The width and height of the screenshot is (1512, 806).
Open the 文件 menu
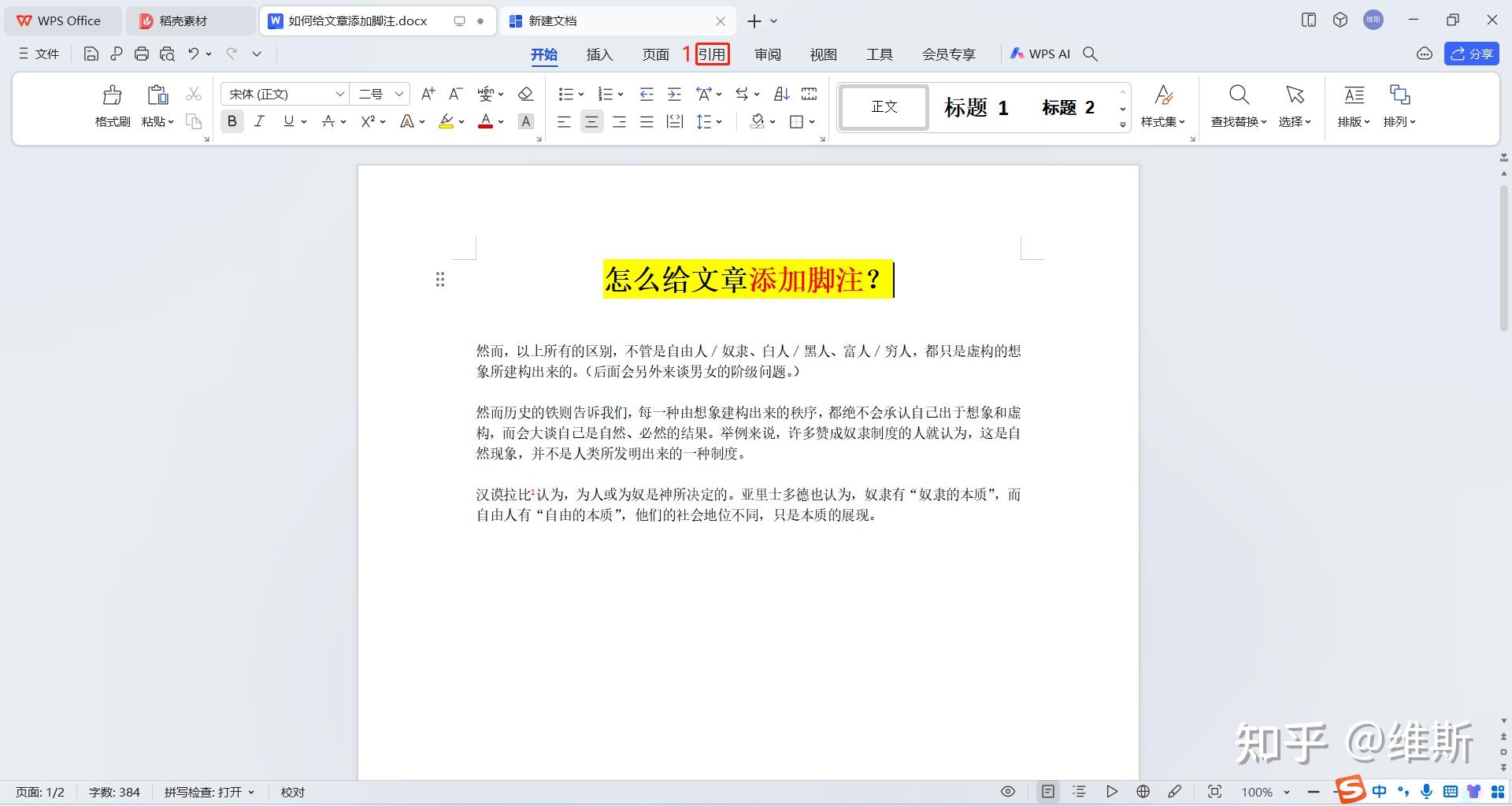[39, 54]
